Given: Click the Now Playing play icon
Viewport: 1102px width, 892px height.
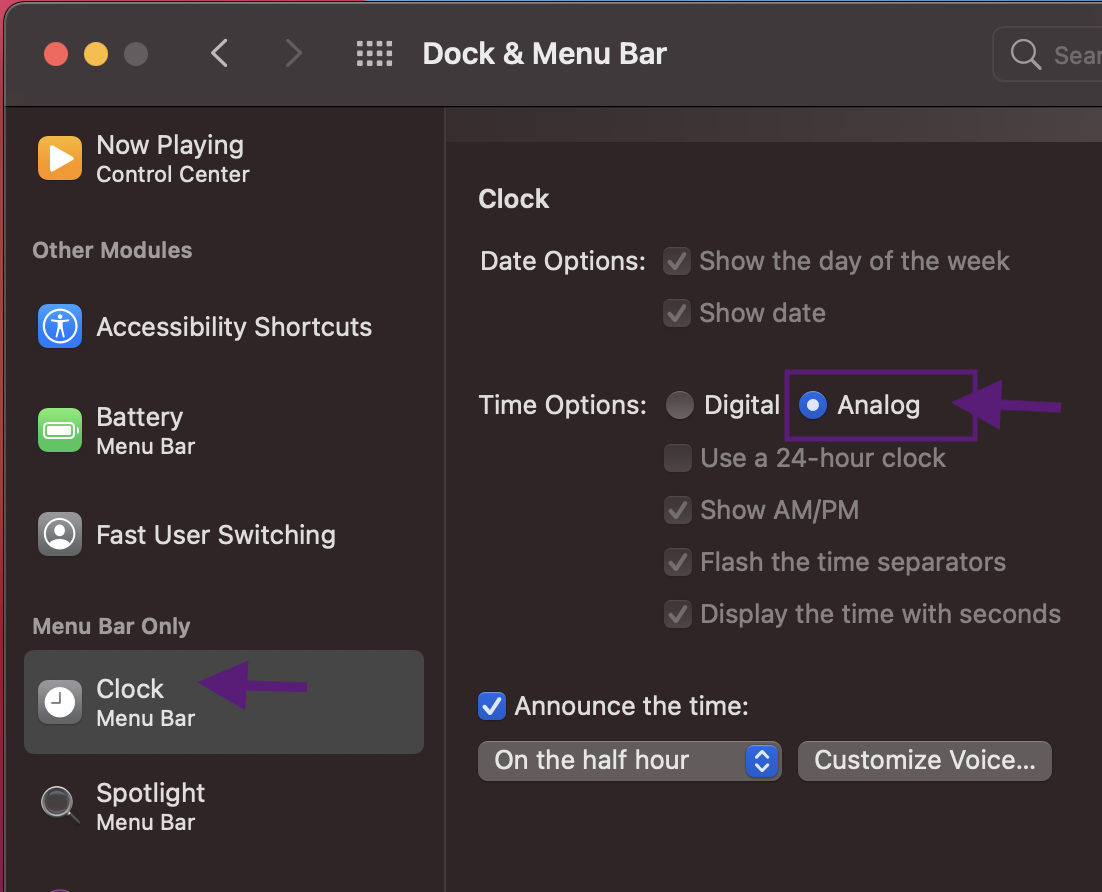Looking at the screenshot, I should click(59, 157).
